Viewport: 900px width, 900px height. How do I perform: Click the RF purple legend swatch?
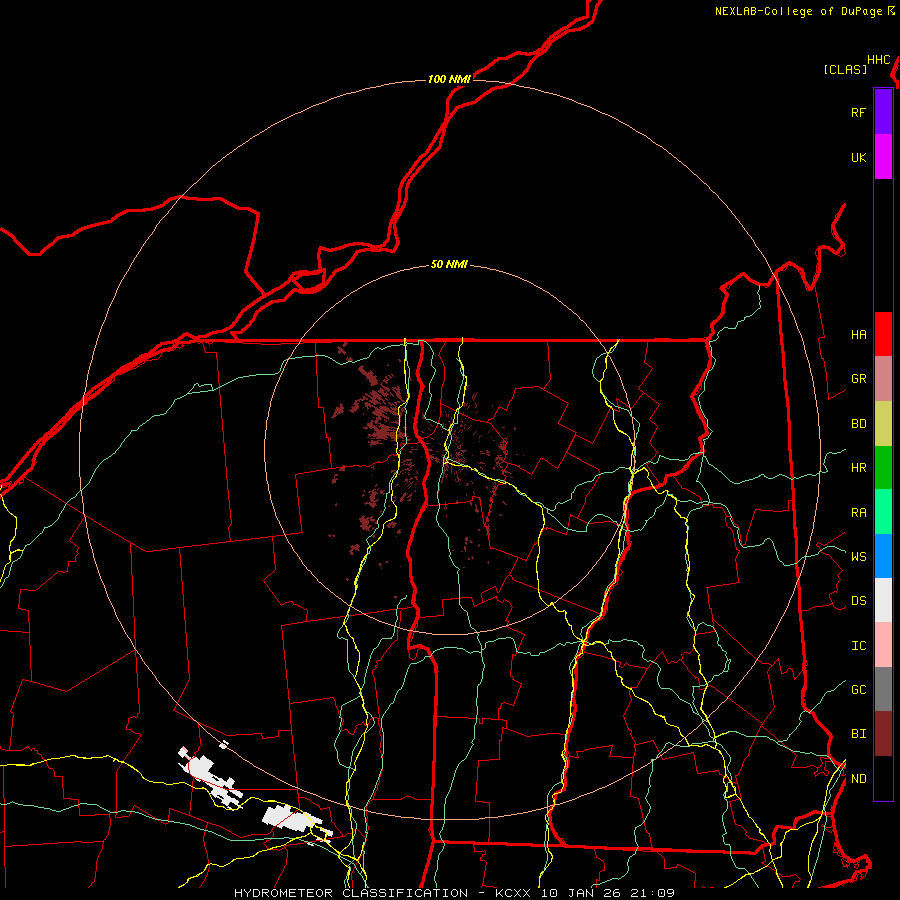pos(883,112)
